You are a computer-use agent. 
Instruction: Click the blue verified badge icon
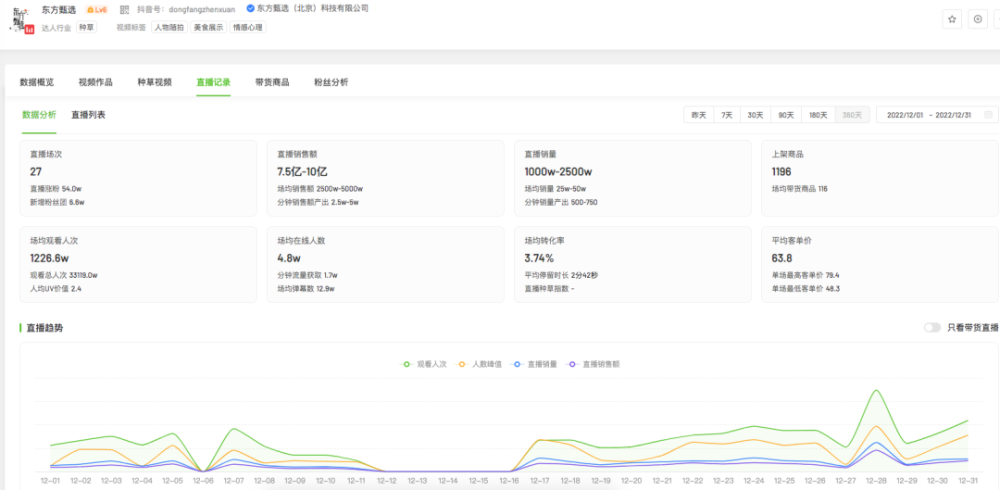[x=250, y=8]
